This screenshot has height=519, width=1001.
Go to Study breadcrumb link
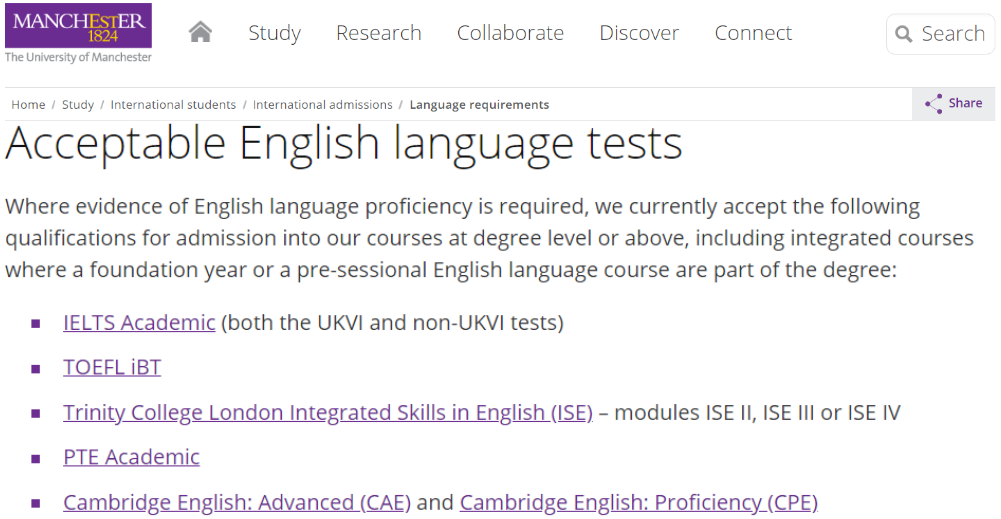point(78,105)
